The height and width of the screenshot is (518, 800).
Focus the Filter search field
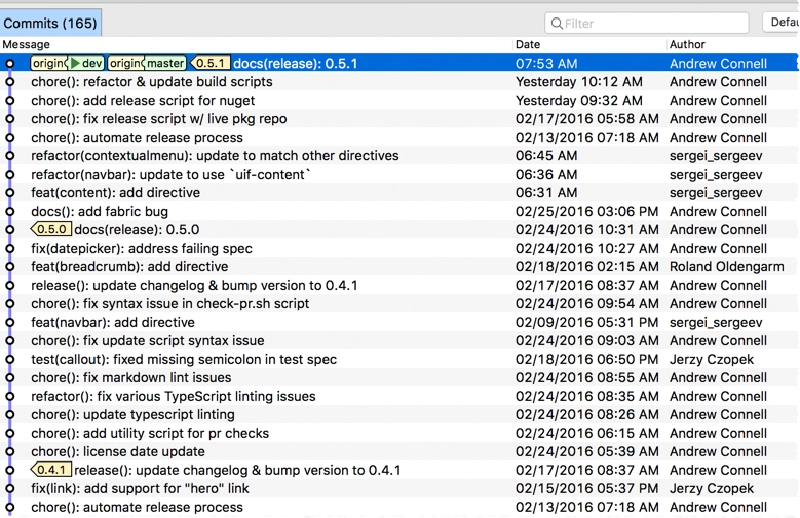pos(646,23)
